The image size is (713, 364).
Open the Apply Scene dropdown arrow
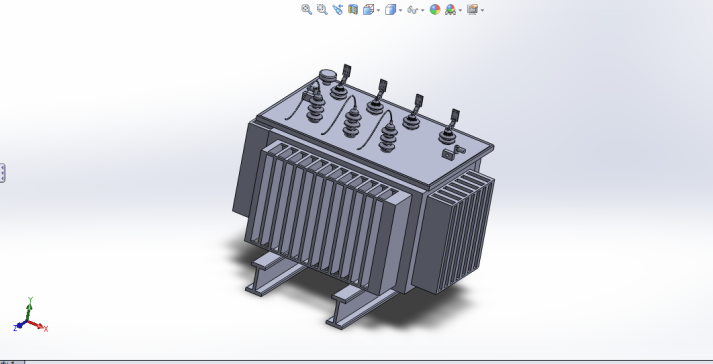(x=460, y=10)
